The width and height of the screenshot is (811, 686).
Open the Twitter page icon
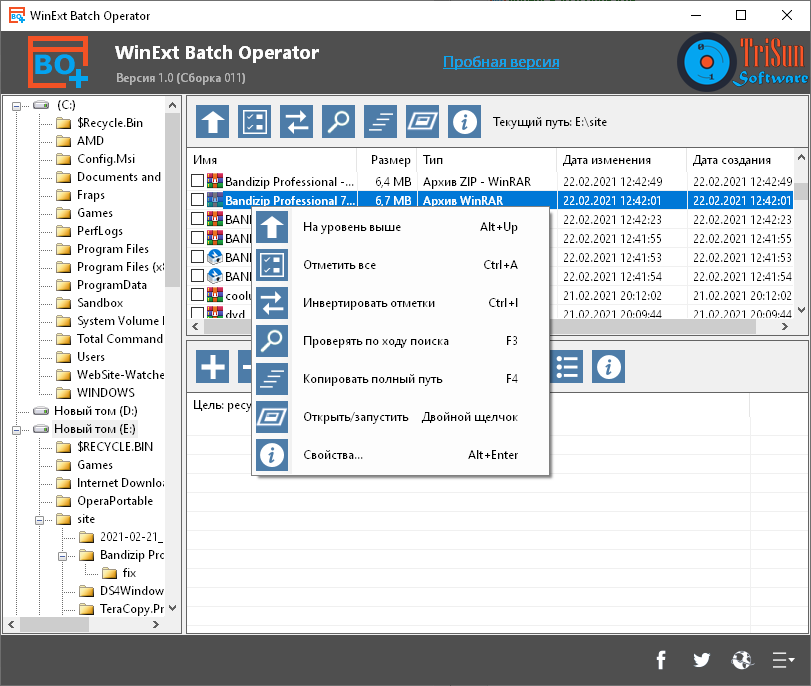tap(701, 660)
